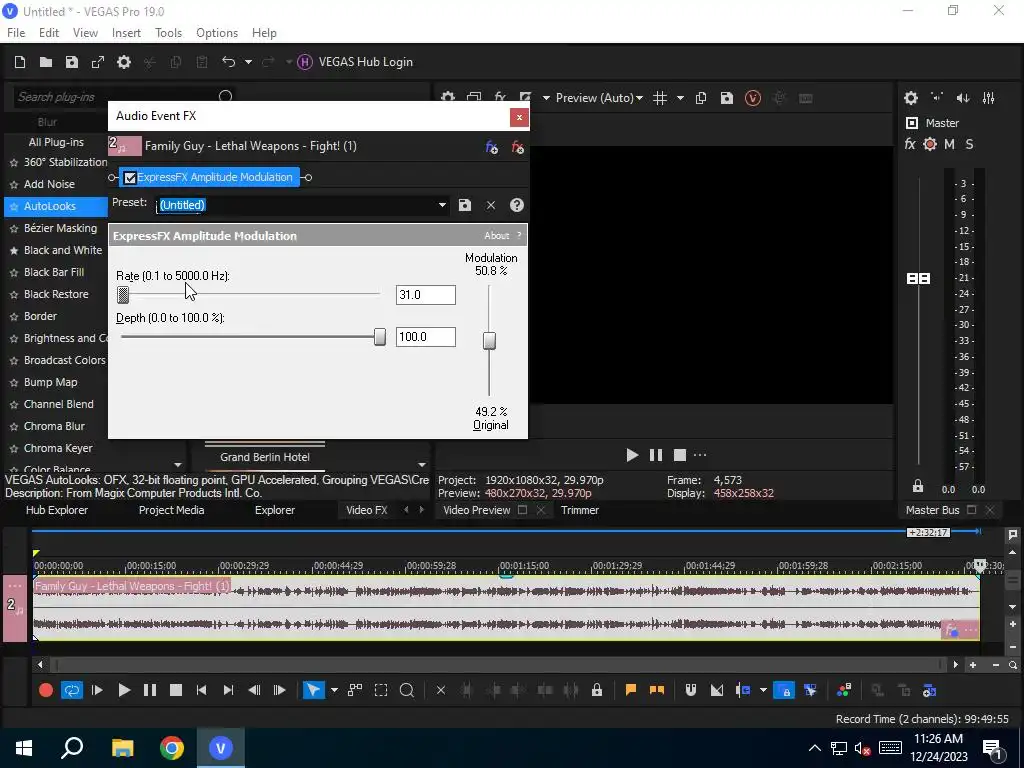Switch to the Explorer tab
1024x768 pixels.
[x=275, y=510]
